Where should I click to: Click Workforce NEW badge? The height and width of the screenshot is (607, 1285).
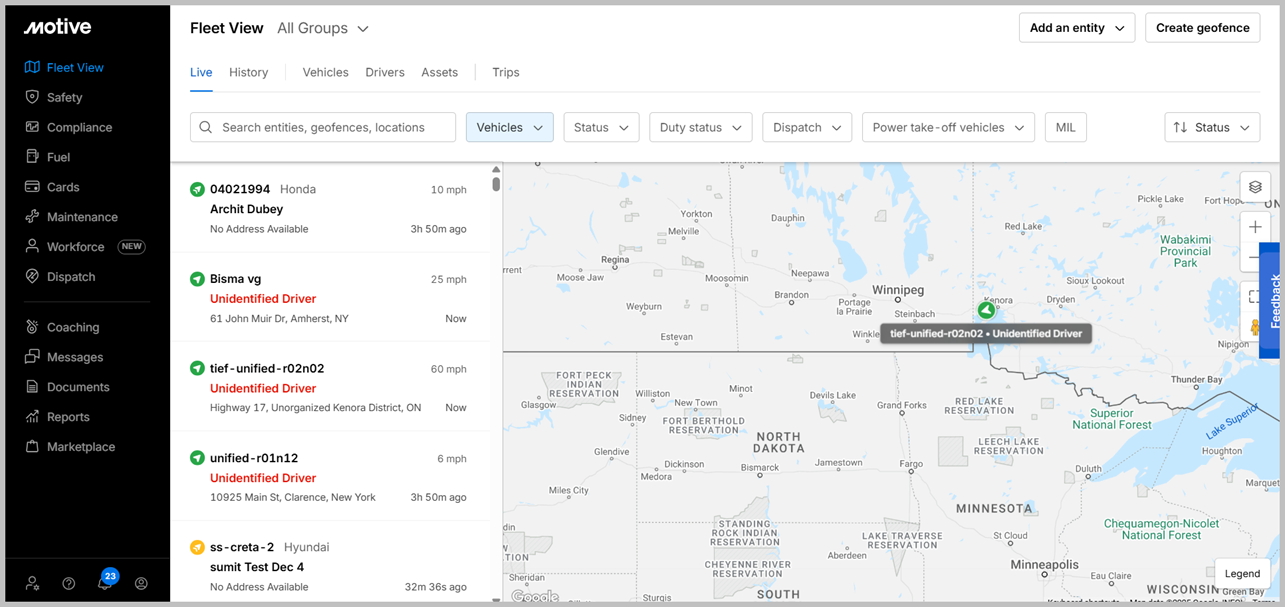(x=131, y=247)
